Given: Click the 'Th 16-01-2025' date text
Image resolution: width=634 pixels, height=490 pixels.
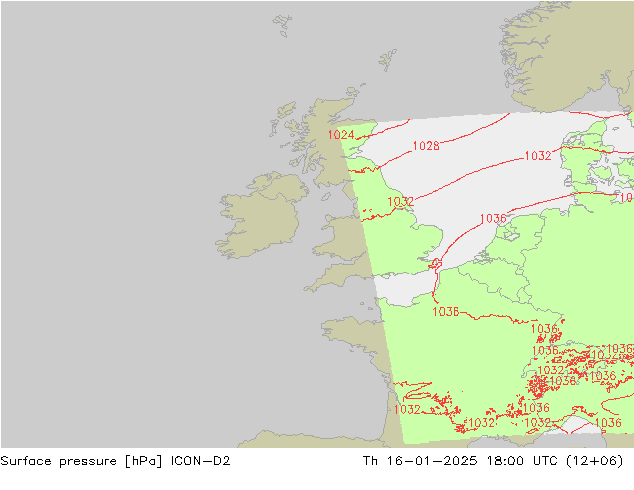Looking at the screenshot, I should (x=420, y=461).
